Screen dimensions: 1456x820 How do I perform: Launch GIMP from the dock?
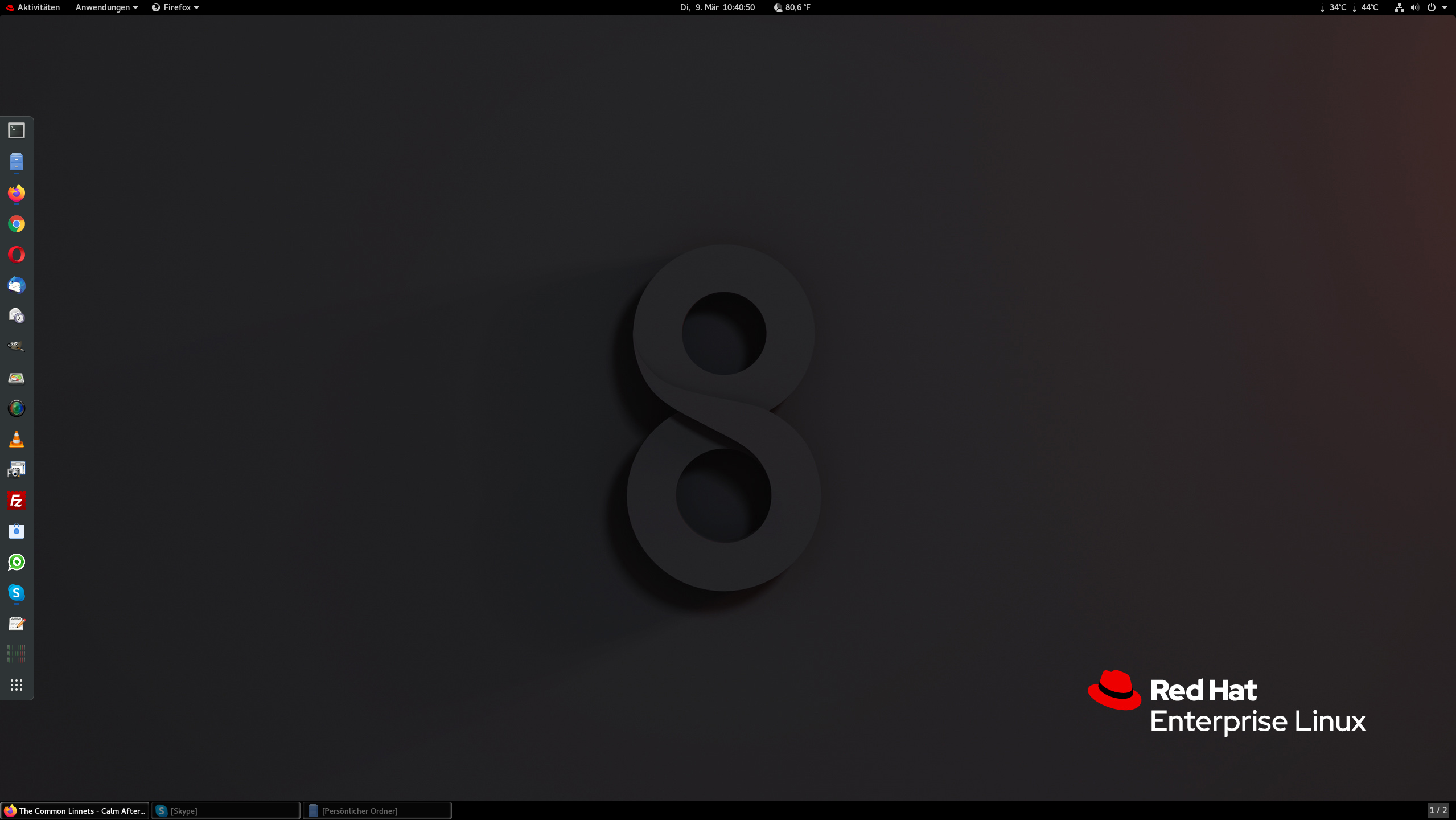[x=17, y=347]
